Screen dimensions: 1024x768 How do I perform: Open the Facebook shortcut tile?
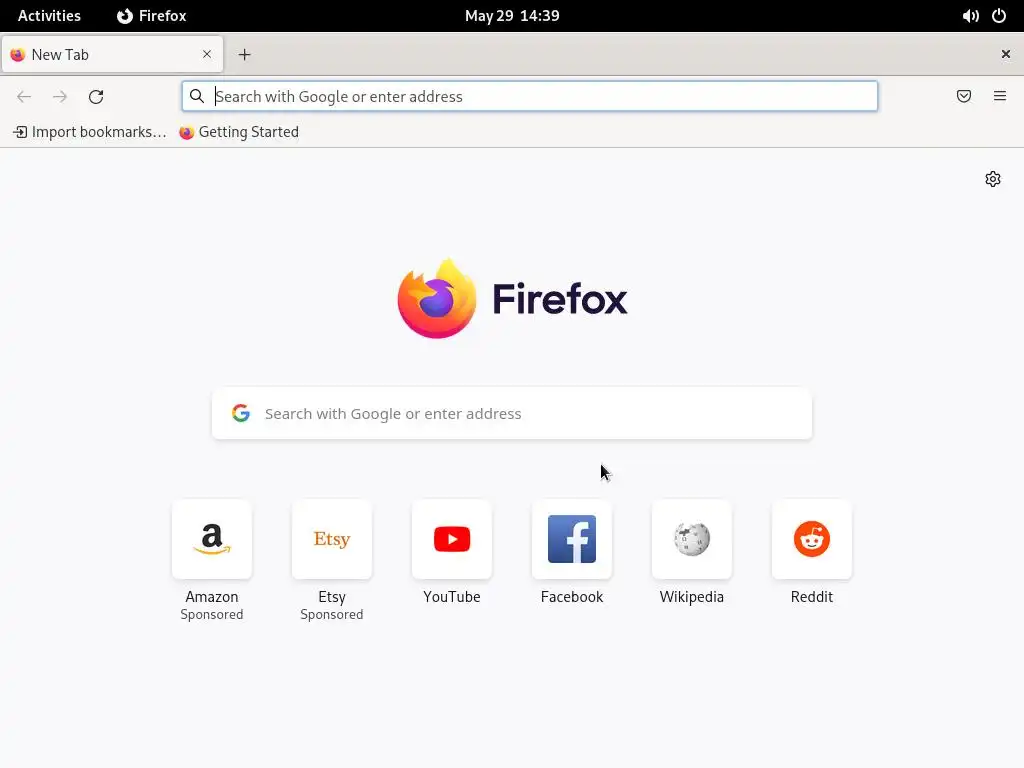[x=572, y=539]
